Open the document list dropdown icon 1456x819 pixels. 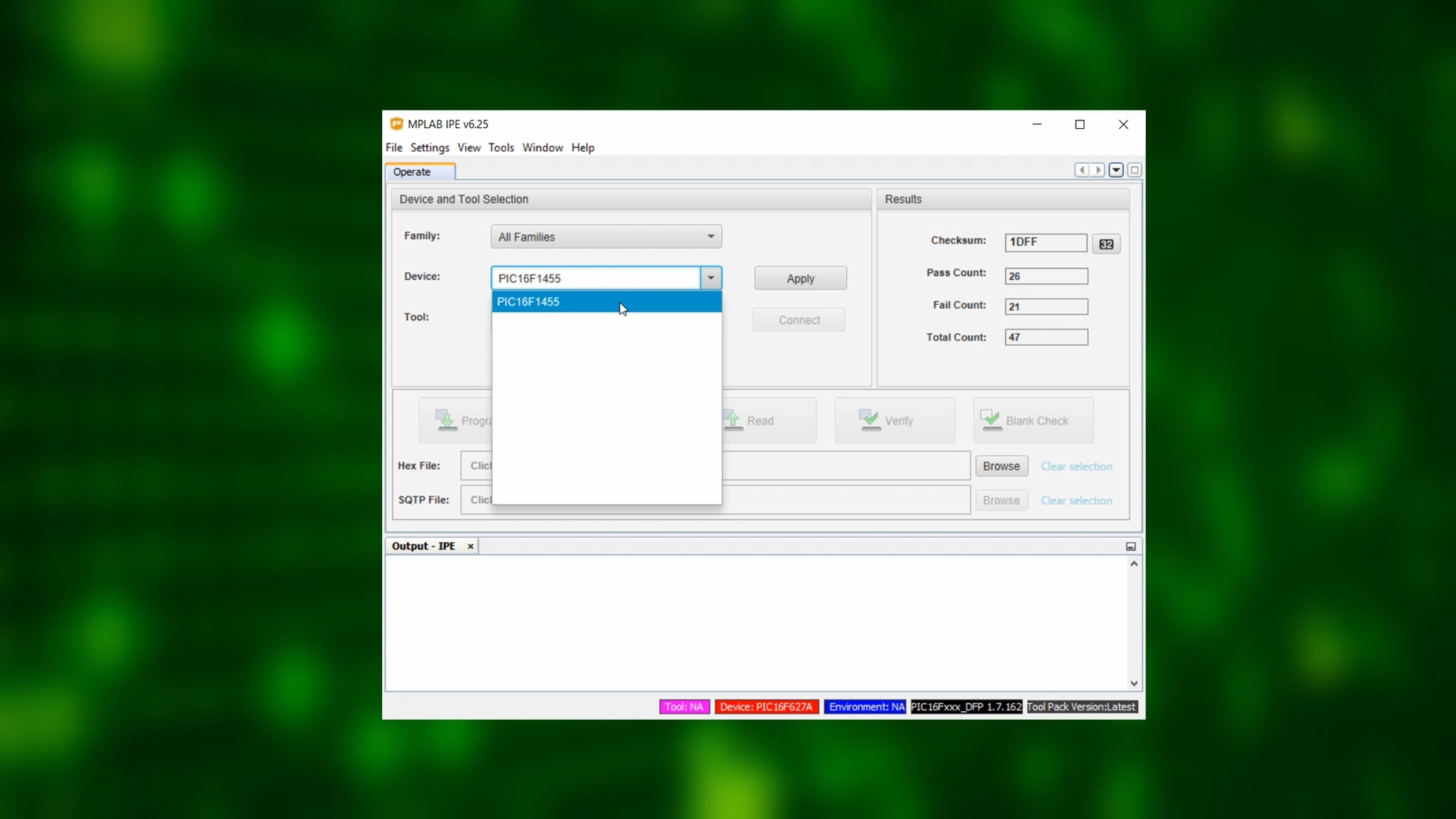coord(1116,170)
